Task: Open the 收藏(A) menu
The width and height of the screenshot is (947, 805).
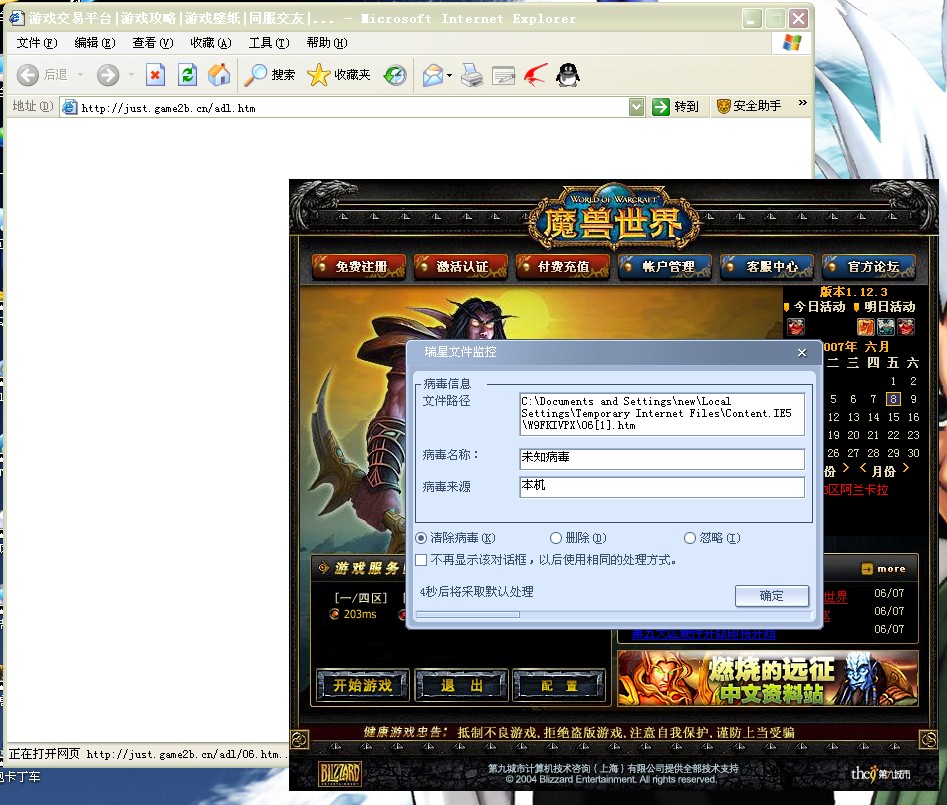Action: (211, 43)
